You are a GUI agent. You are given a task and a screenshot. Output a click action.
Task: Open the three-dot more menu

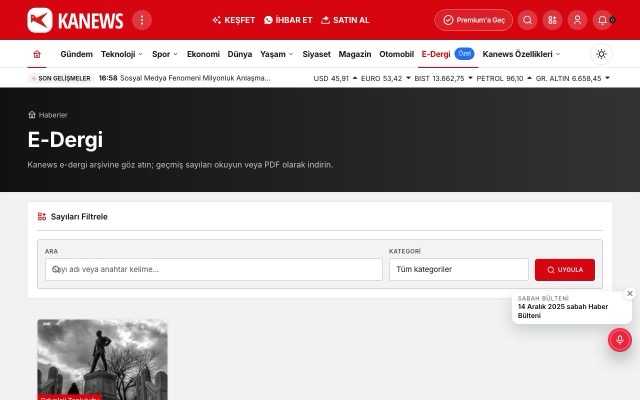pos(142,20)
